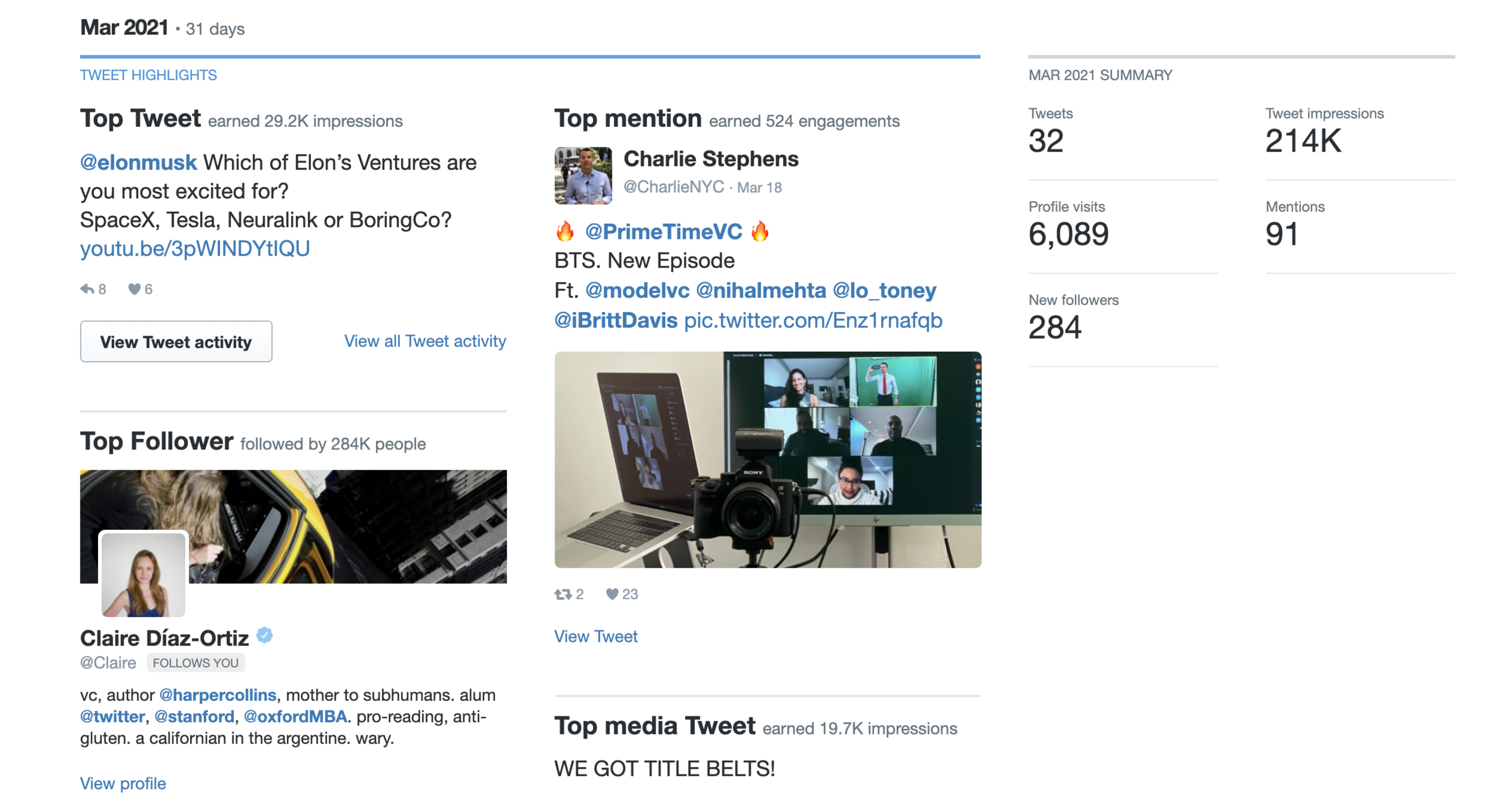
Task: Open pic.twitter.com/Enz1rnafqb link
Action: tap(813, 321)
